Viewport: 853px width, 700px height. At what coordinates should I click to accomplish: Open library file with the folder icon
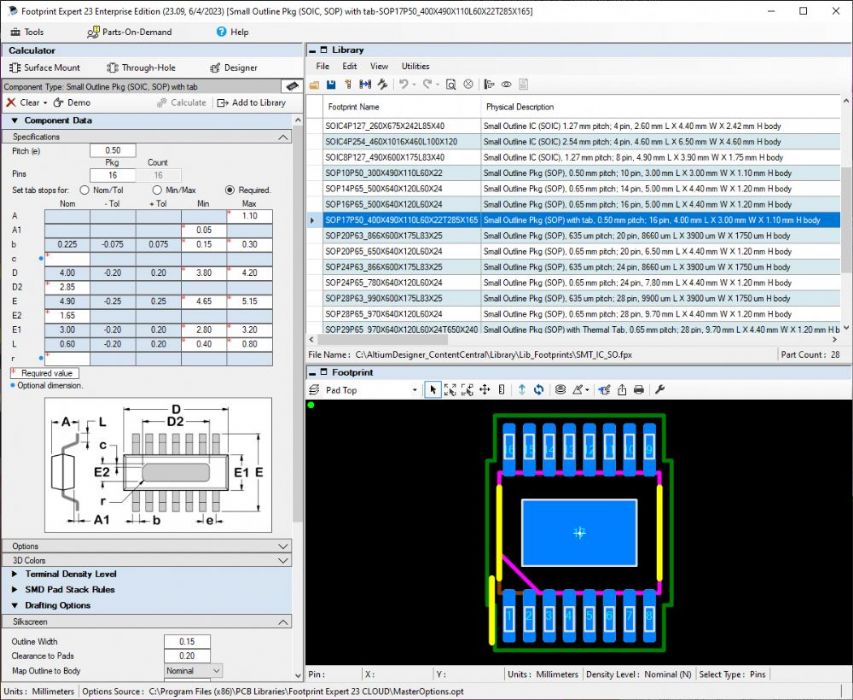[x=314, y=84]
